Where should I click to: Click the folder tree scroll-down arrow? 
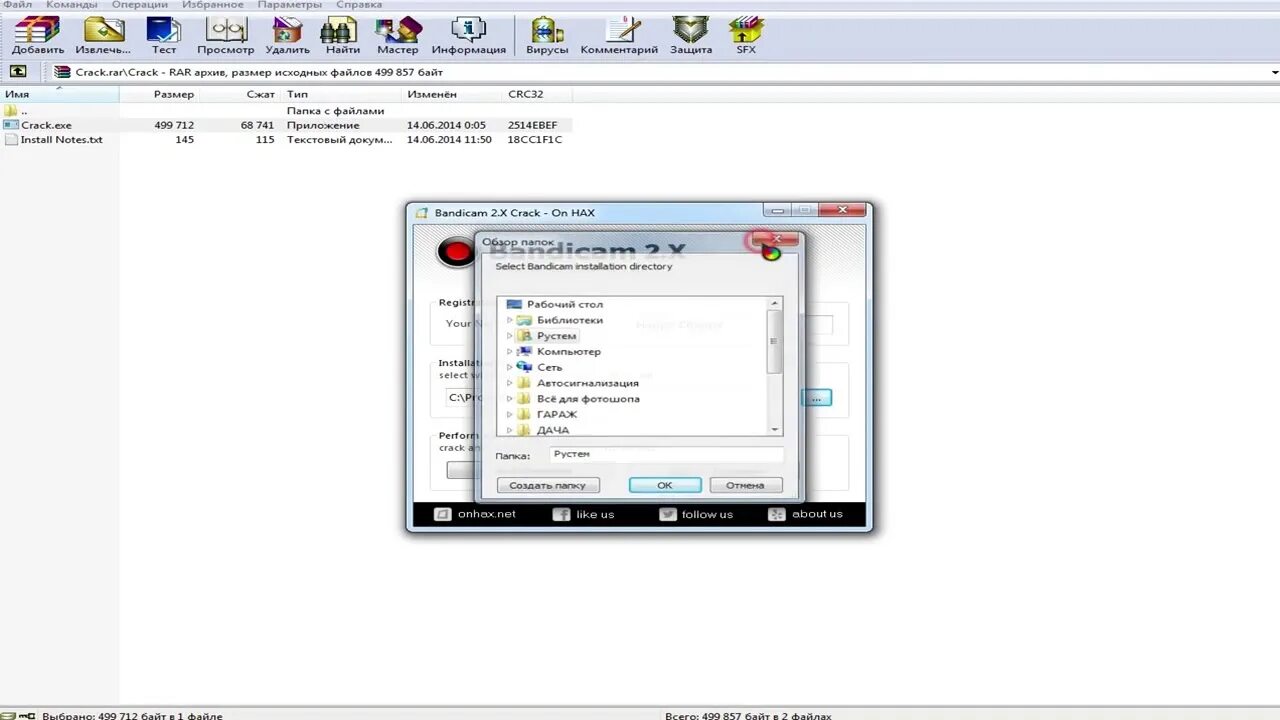pos(774,429)
